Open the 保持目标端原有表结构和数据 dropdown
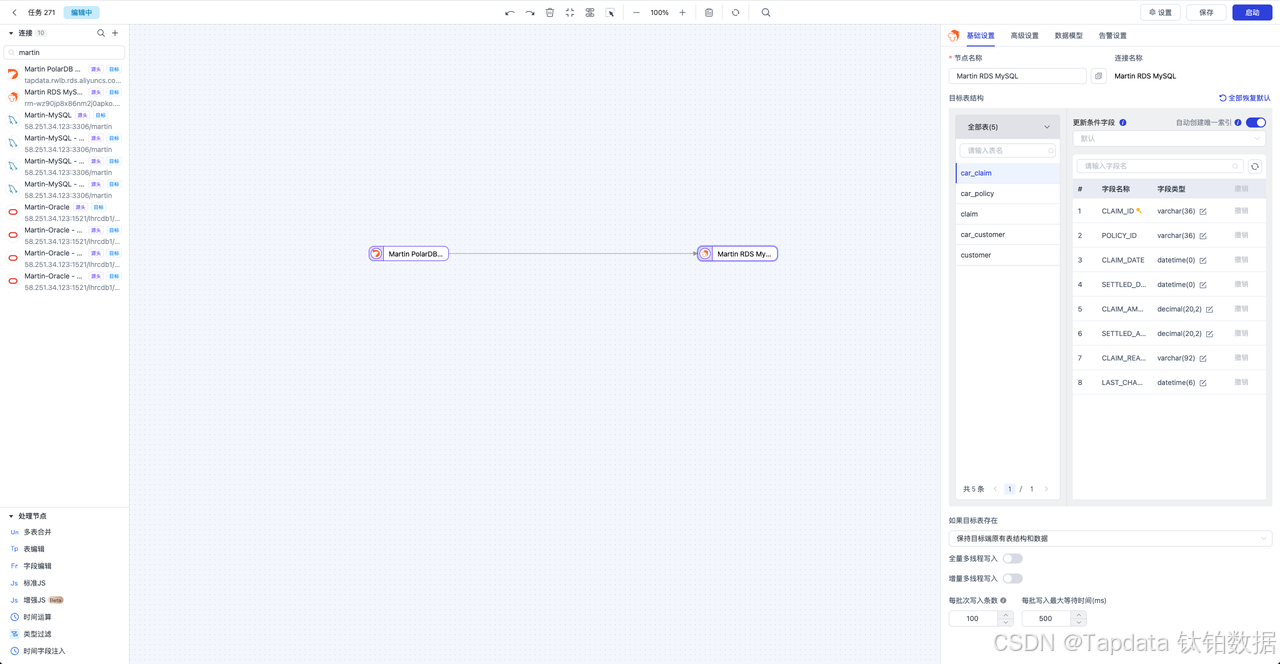 coord(1110,538)
